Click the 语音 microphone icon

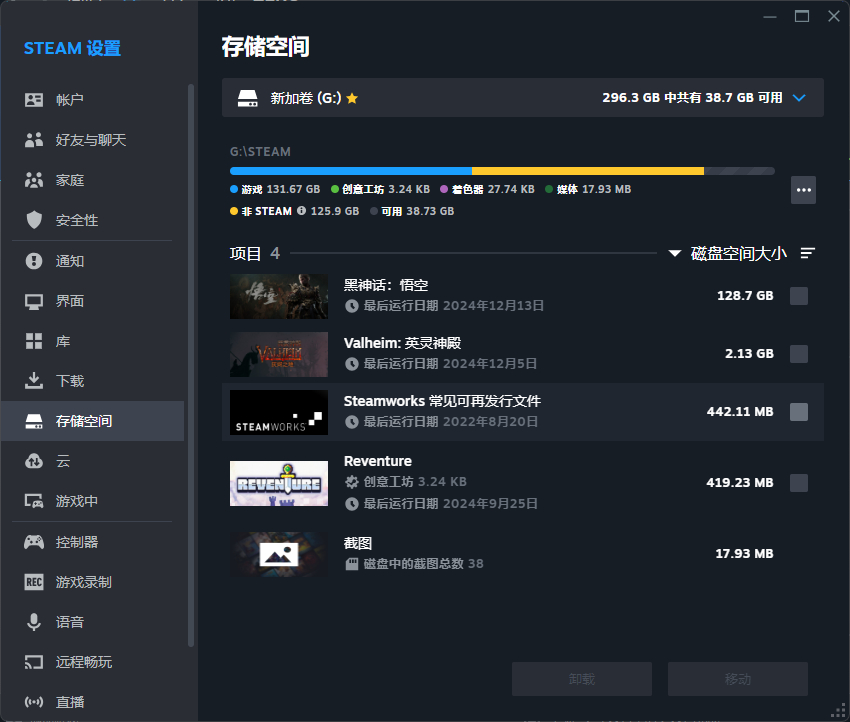(x=34, y=622)
